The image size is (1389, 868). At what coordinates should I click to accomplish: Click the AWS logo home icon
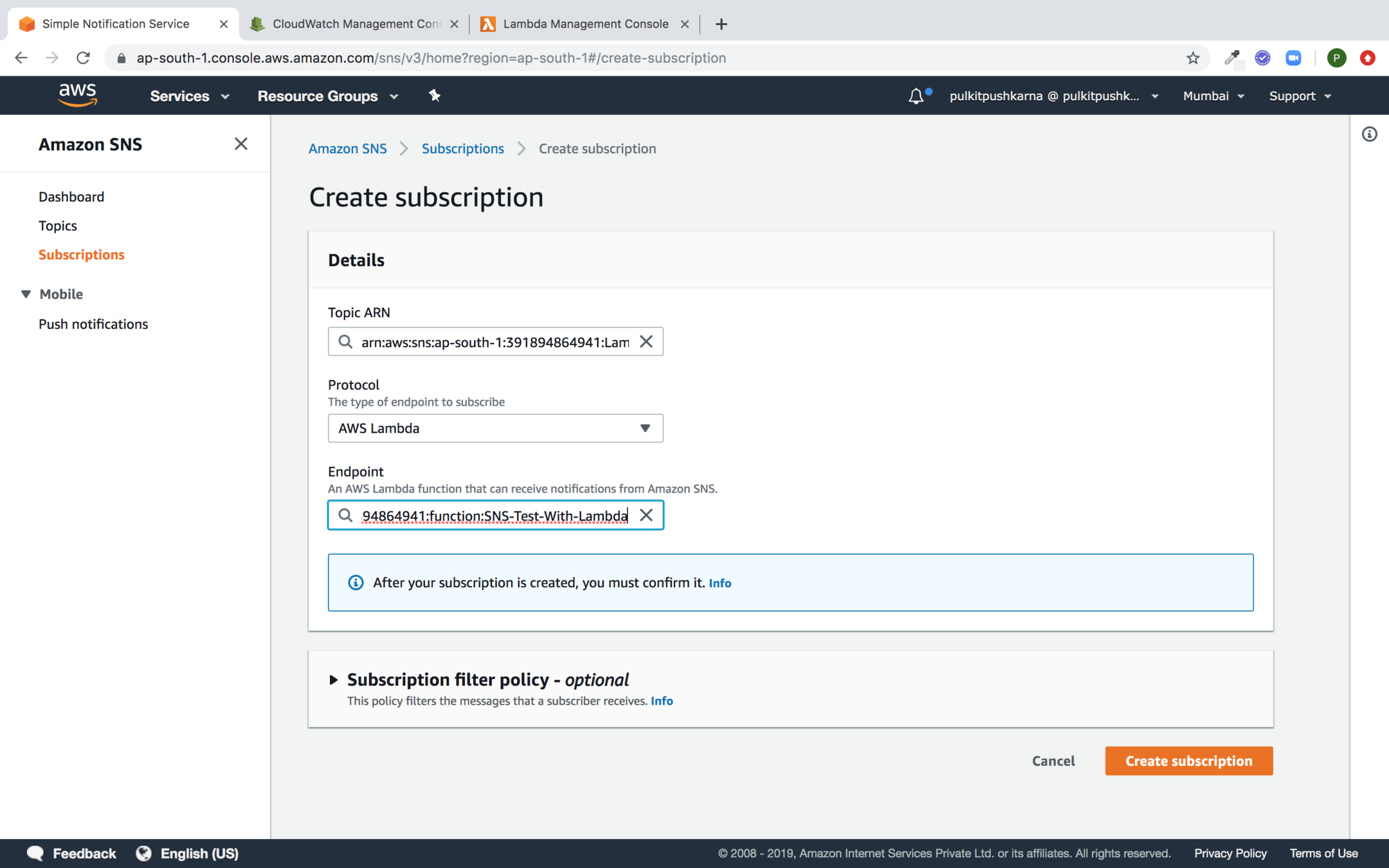click(77, 95)
